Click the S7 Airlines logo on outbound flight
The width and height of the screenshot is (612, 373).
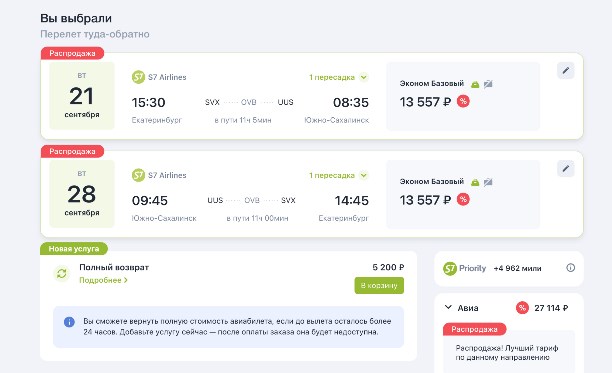click(138, 77)
